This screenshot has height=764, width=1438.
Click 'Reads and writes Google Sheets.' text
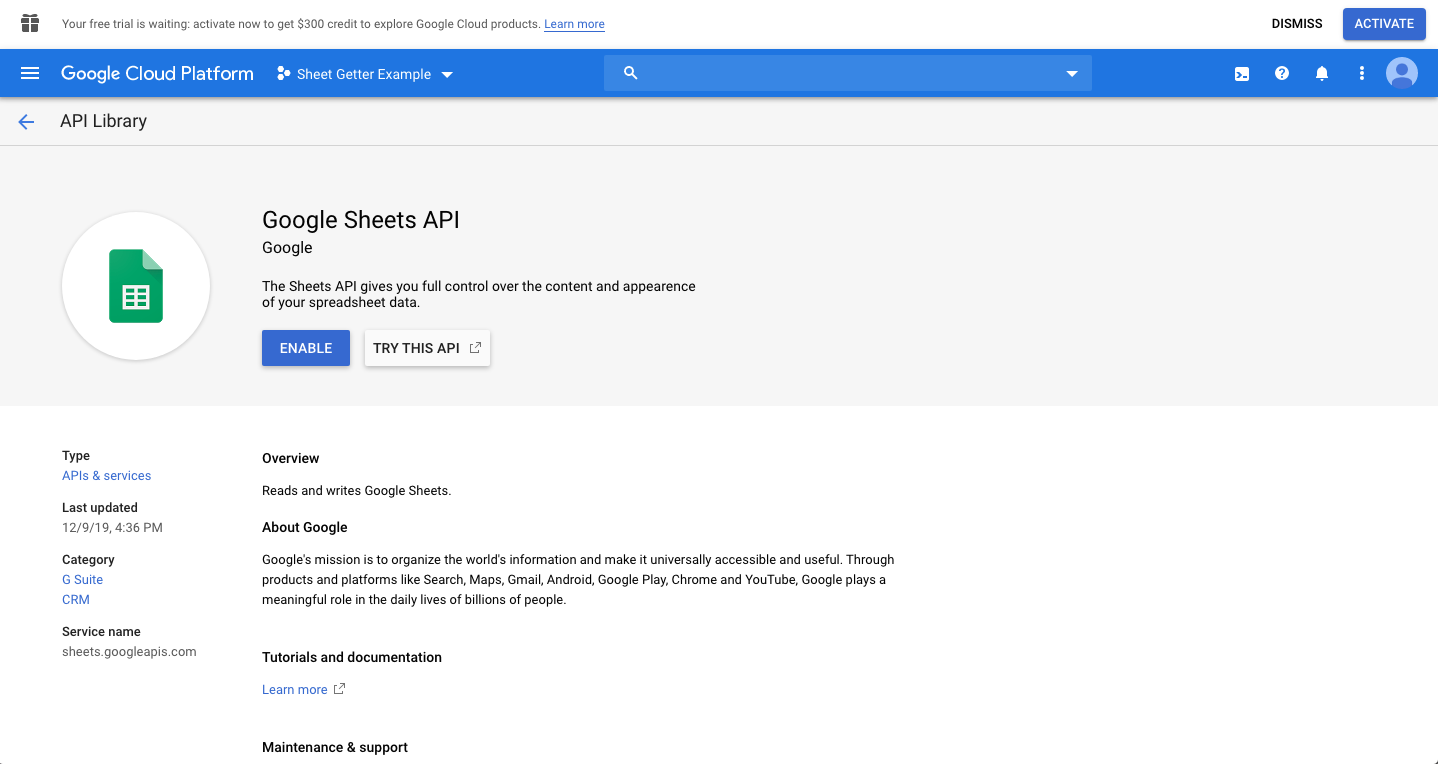(357, 491)
